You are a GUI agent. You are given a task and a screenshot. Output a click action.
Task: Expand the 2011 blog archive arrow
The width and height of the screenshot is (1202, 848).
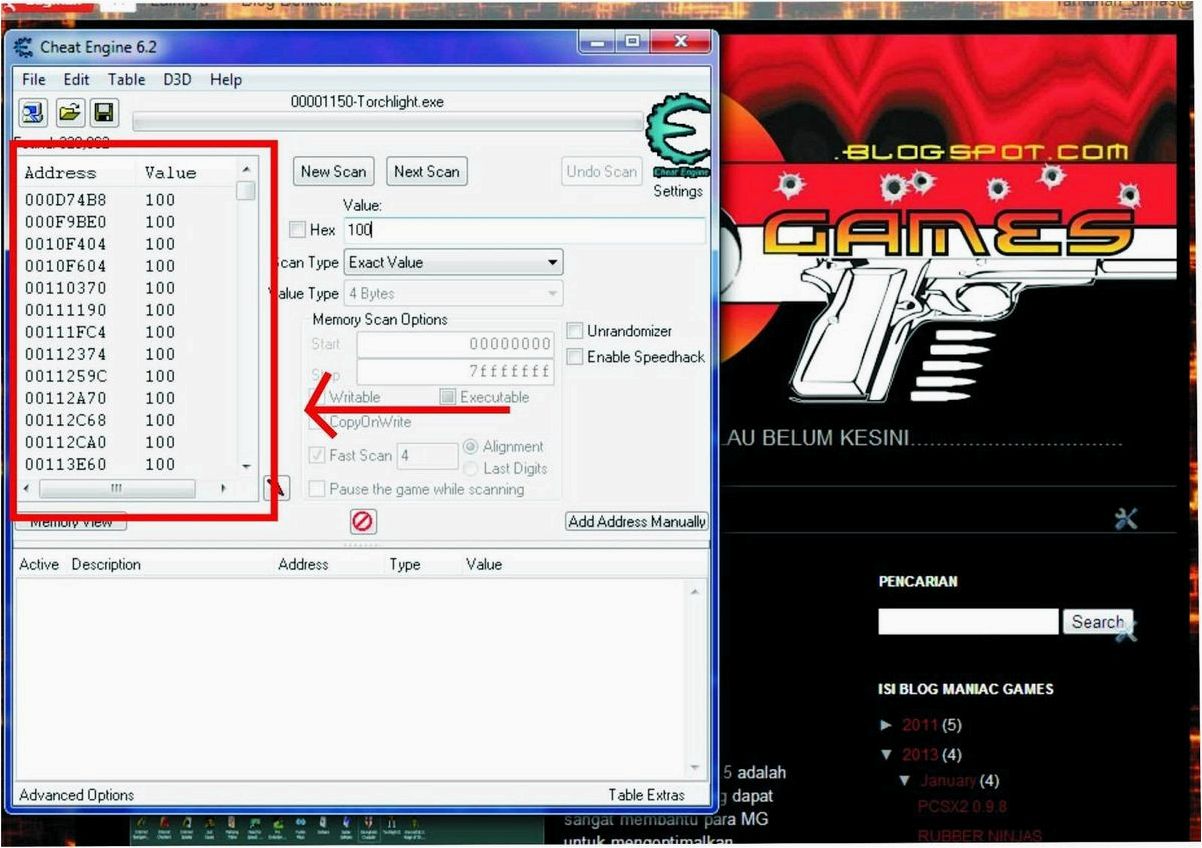(x=887, y=725)
